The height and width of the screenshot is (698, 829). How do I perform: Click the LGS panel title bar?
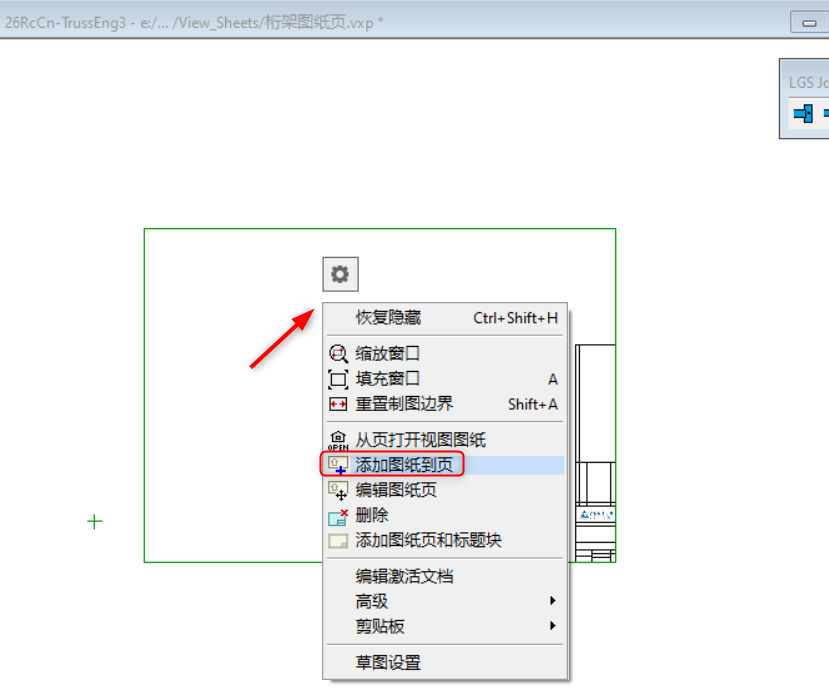[x=805, y=81]
